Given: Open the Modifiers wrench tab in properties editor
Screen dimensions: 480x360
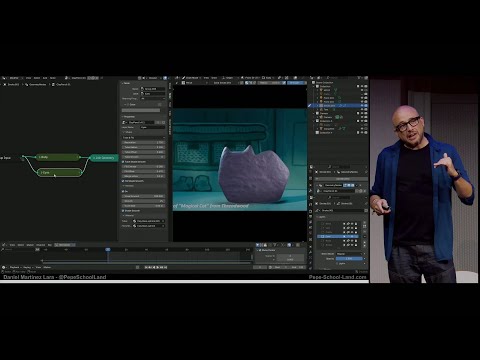Looking at the screenshot, I should pyautogui.click(x=310, y=191).
